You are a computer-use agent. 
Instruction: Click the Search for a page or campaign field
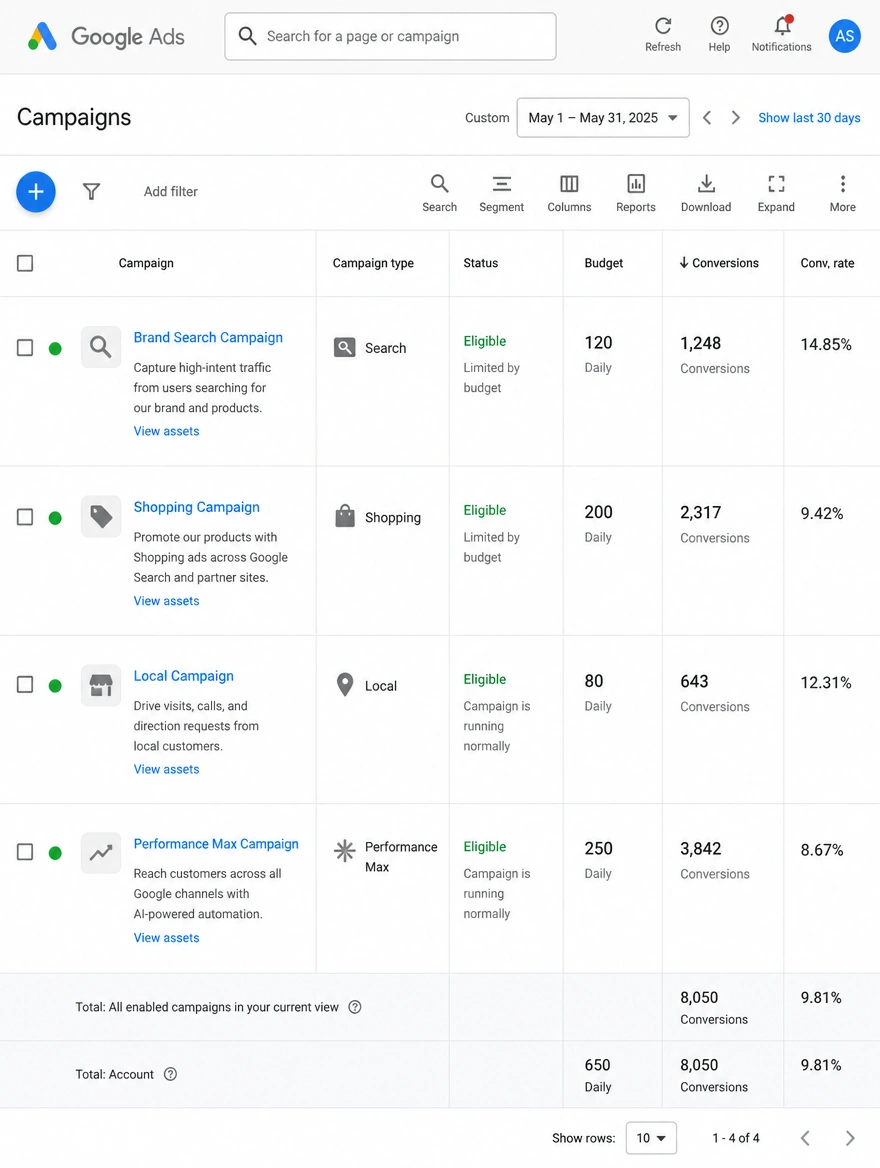click(x=390, y=36)
